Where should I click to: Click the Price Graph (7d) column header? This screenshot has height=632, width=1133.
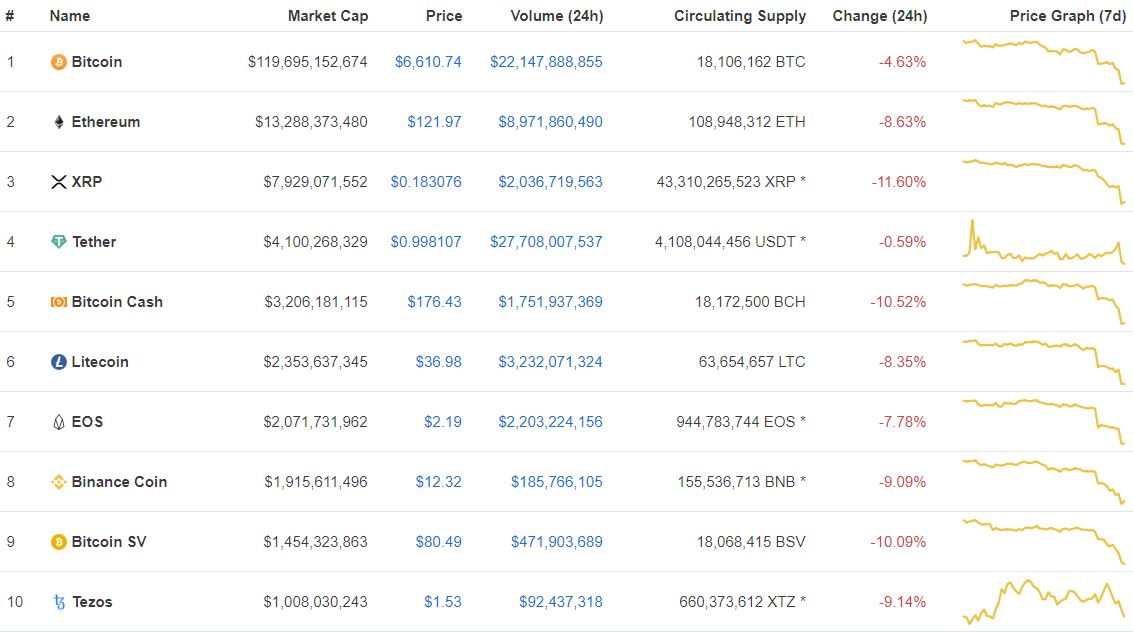tap(1067, 16)
